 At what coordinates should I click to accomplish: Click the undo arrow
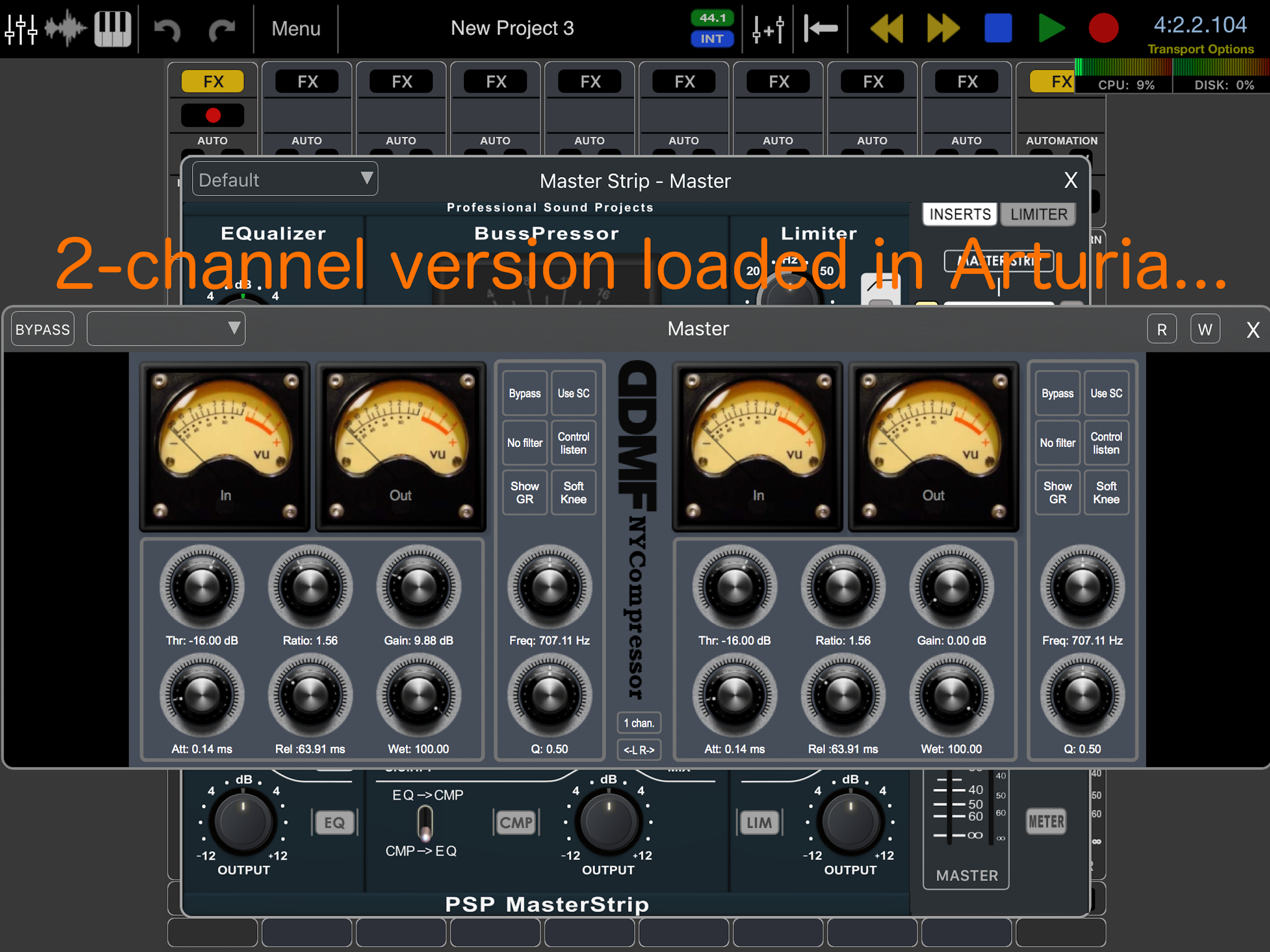168,29
